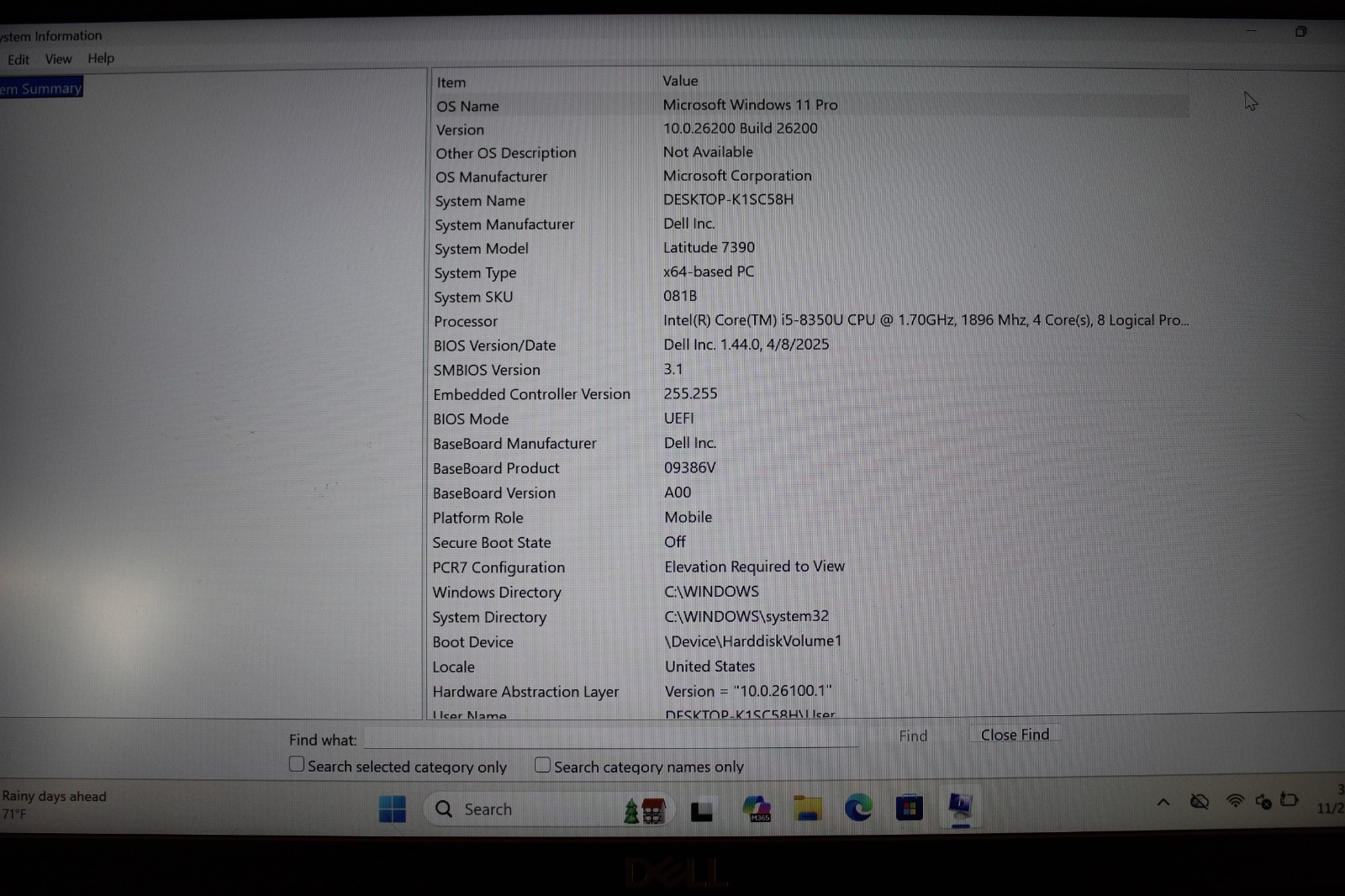Click the volume tray icon
This screenshot has height=896, width=1345.
1263,801
